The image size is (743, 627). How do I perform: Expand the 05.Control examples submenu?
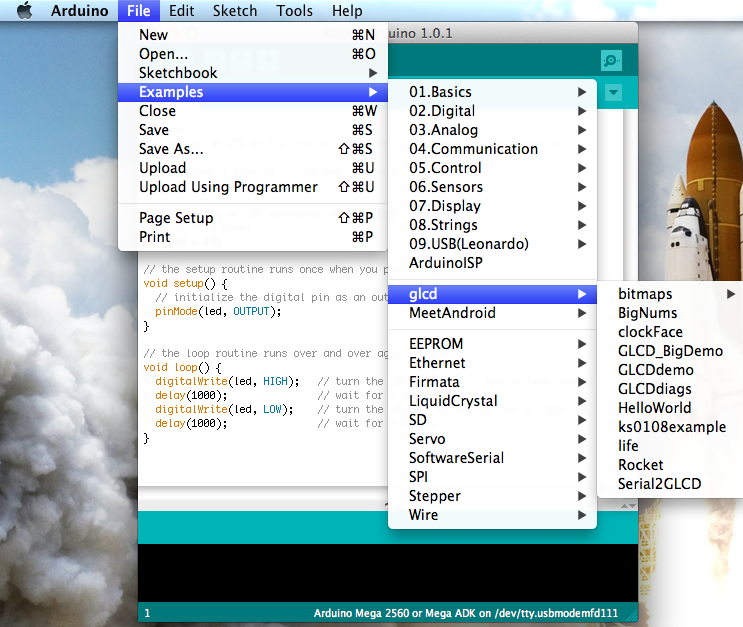[492, 168]
